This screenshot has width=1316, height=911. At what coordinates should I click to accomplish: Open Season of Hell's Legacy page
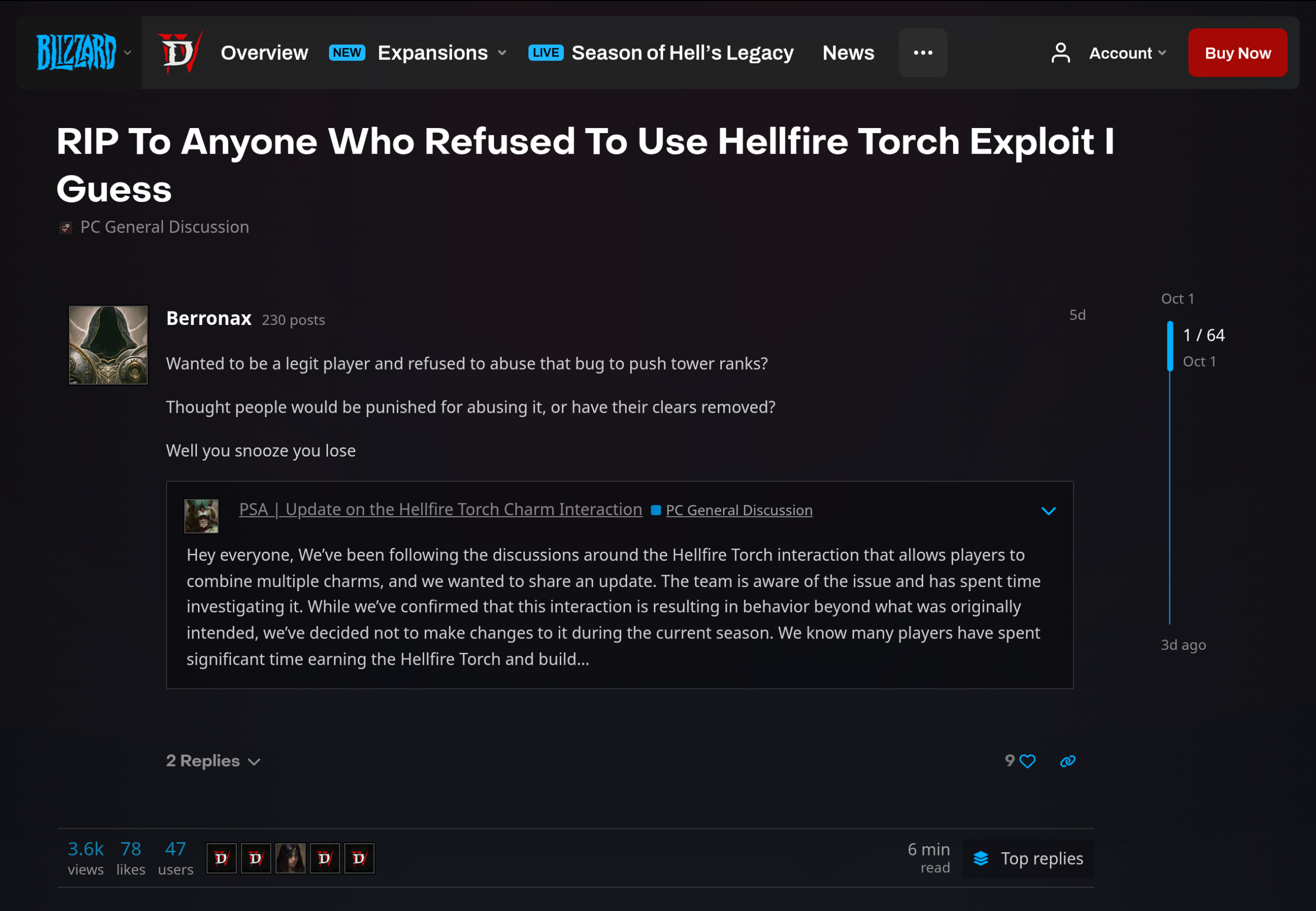pyautogui.click(x=683, y=52)
